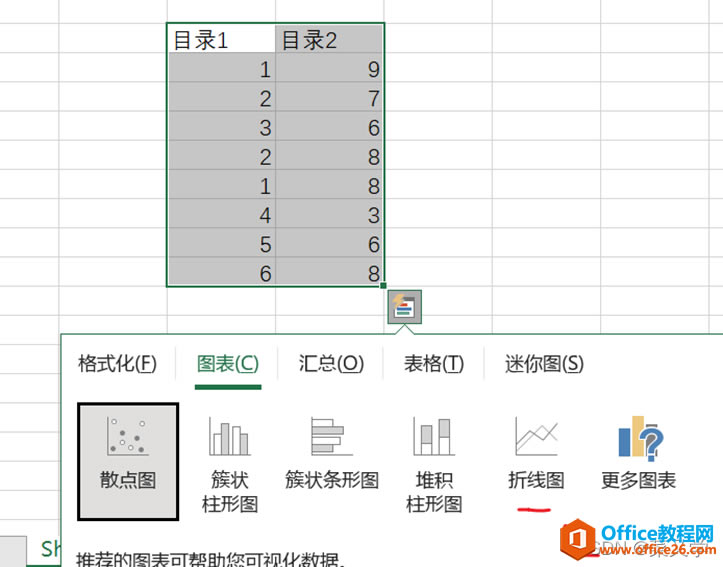Click the 目录2 cell beside 目录1 value 5

point(329,243)
